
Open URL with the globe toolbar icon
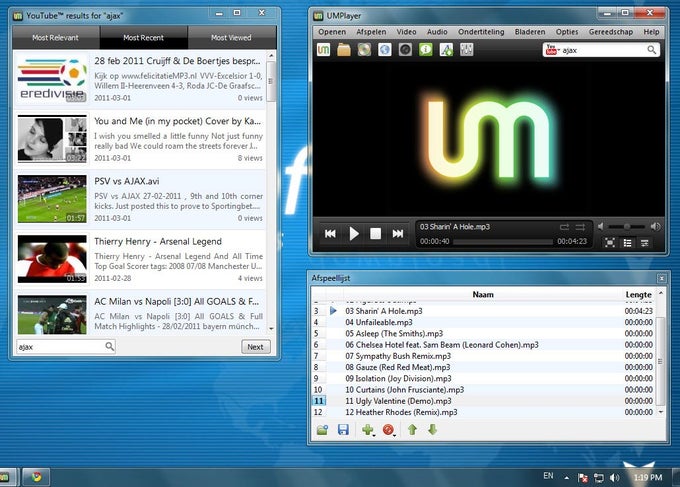385,50
